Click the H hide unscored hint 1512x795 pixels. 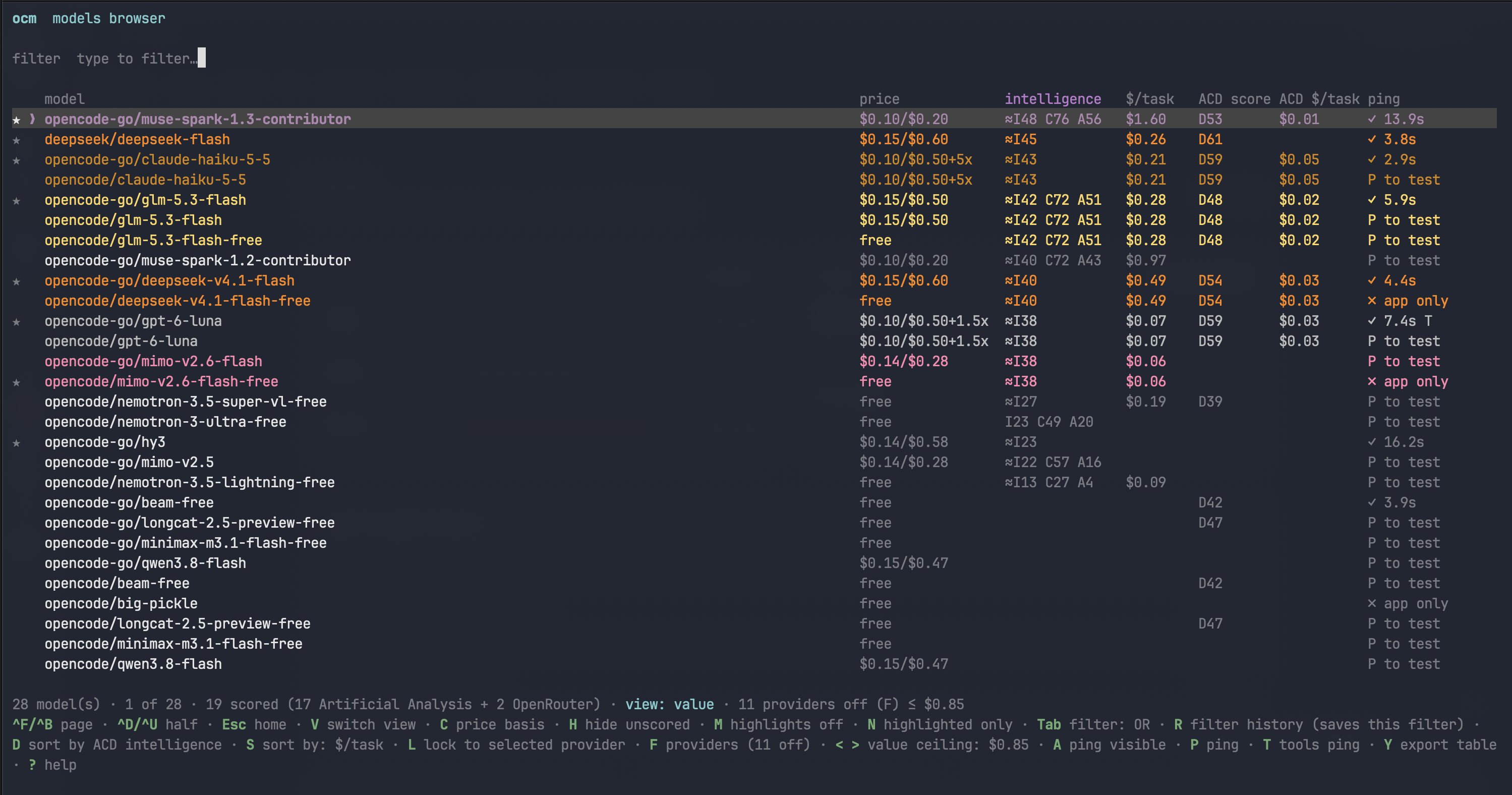click(629, 724)
